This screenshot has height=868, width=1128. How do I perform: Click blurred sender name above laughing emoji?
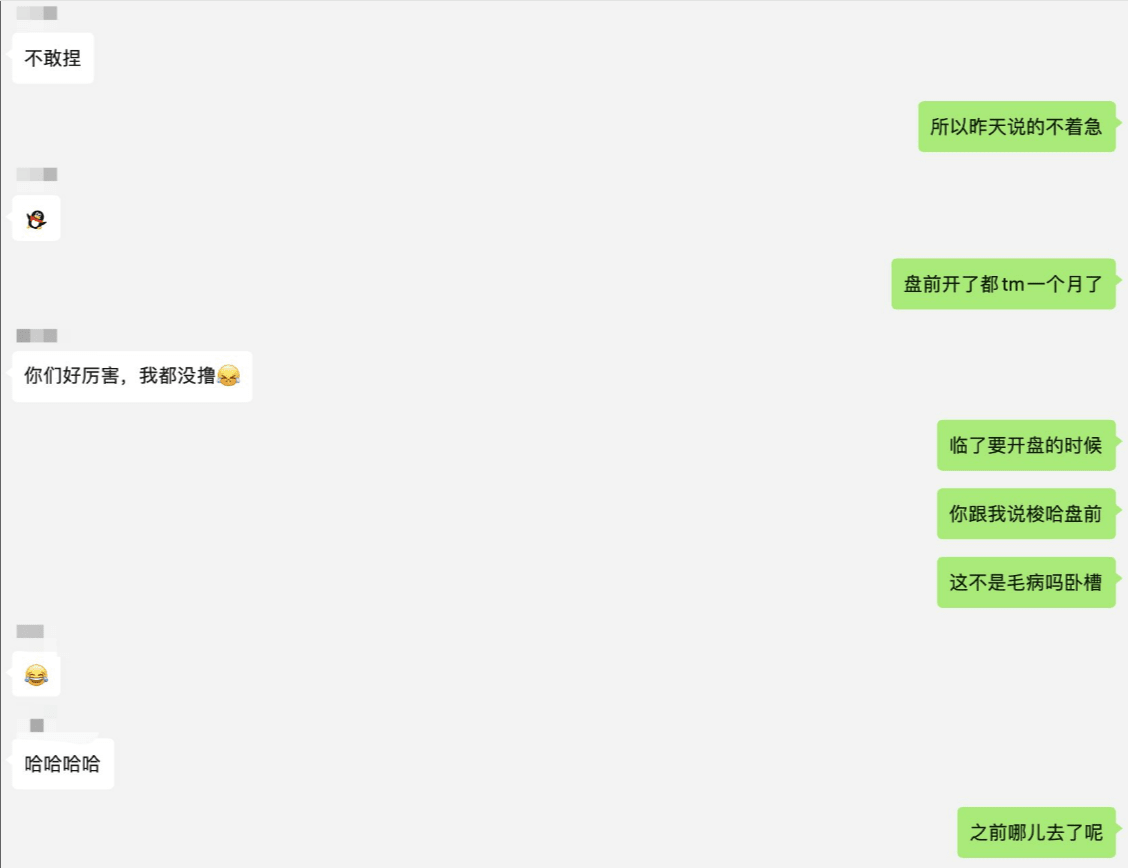[x=30, y=631]
